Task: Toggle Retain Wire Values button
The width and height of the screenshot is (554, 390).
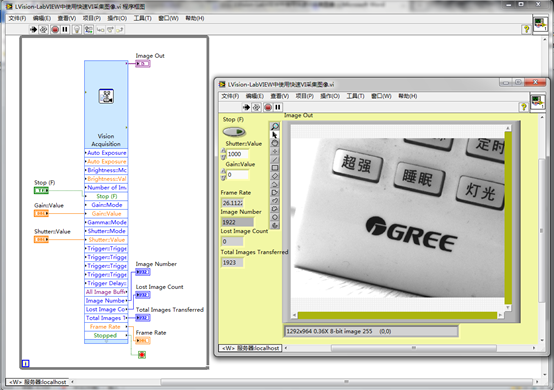Action: click(x=88, y=30)
